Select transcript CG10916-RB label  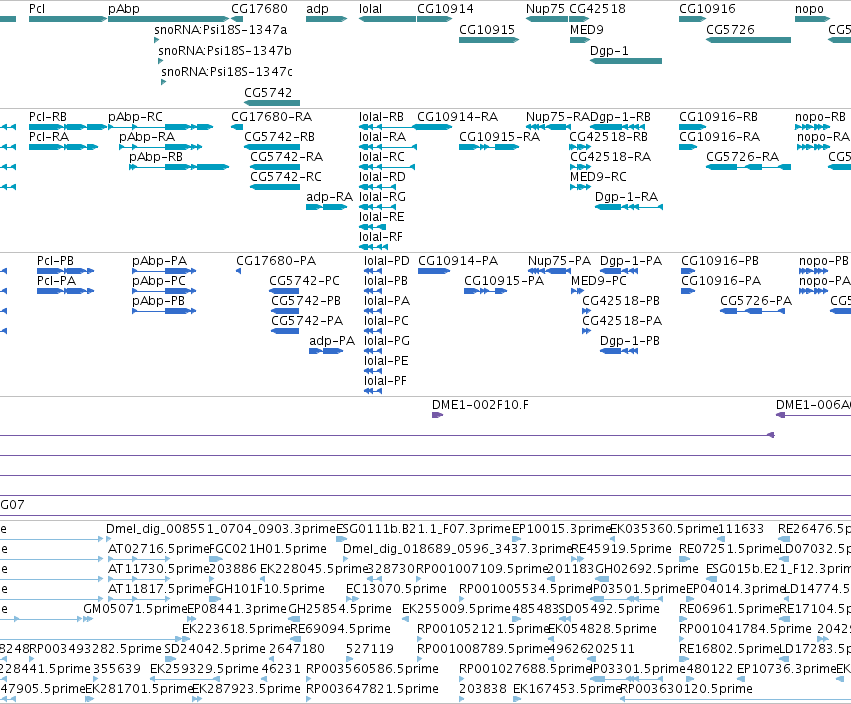719,117
